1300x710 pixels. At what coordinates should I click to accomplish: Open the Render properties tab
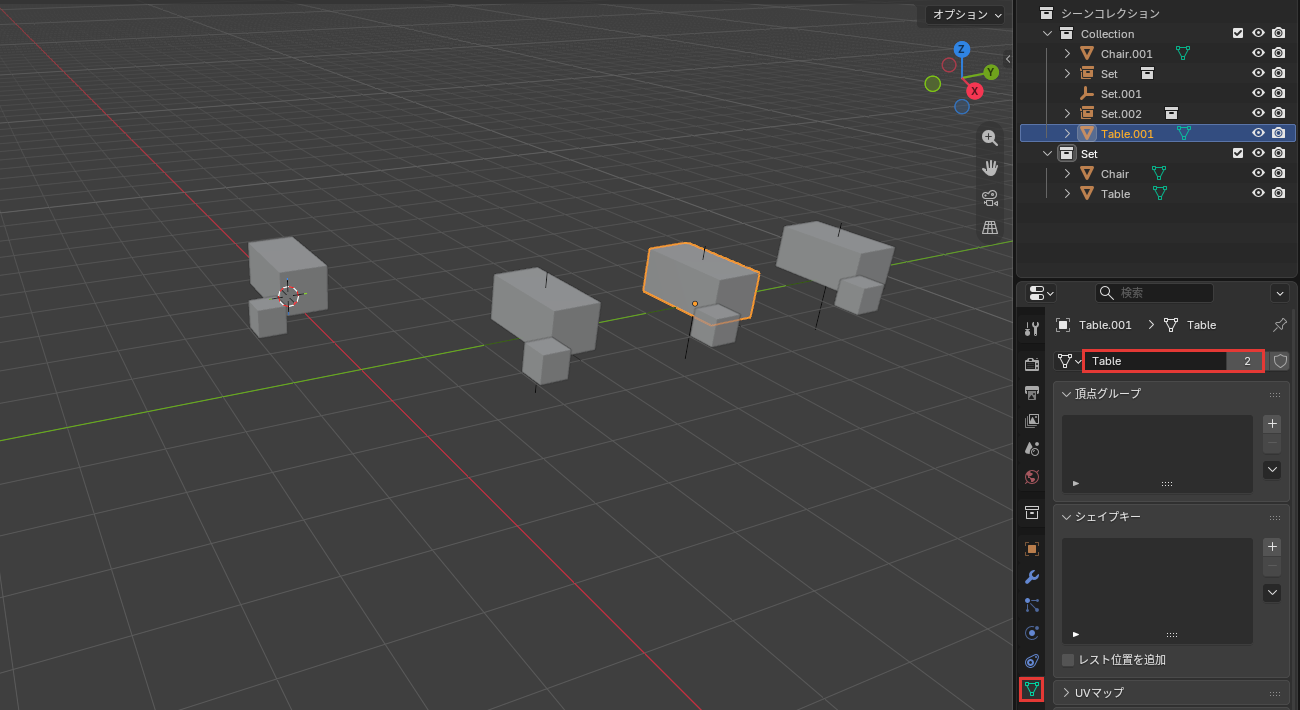(1032, 364)
